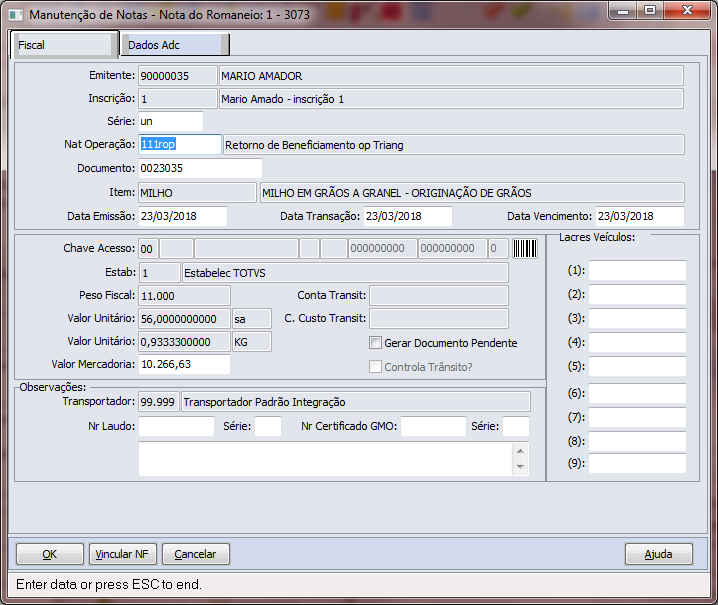Click the Valor Mercadoria field
This screenshot has height=605, width=718.
185,364
